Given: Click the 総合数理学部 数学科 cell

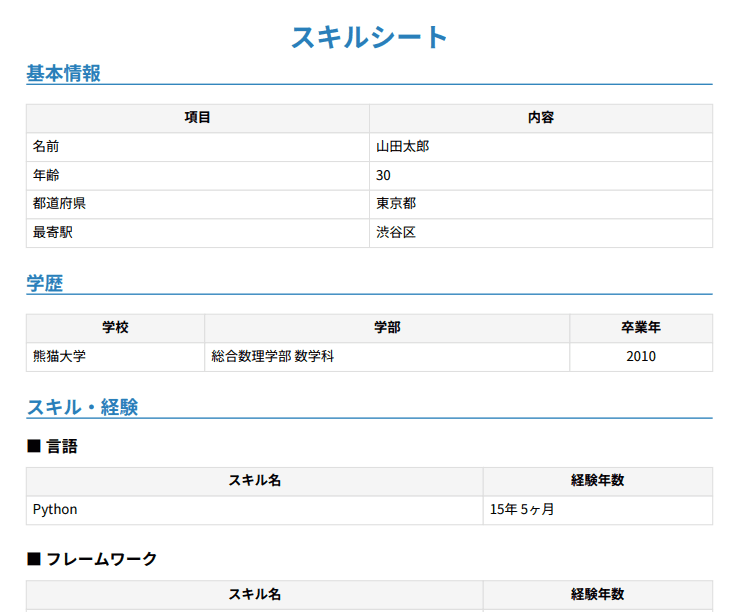Looking at the screenshot, I should click(x=387, y=356).
